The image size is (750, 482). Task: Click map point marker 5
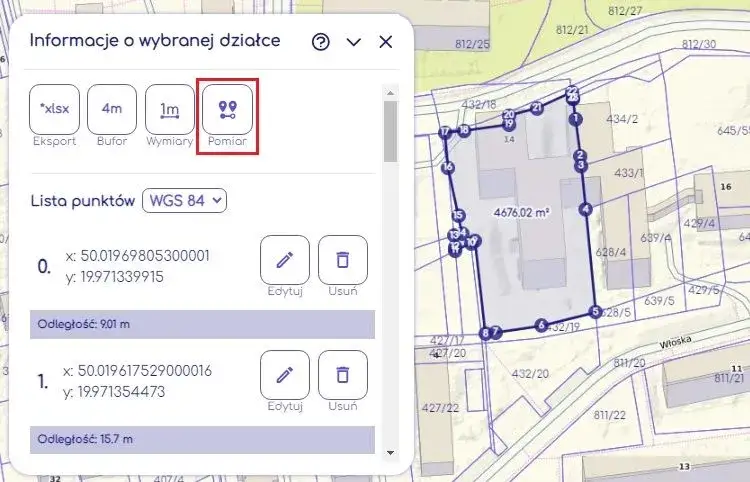[x=595, y=312]
